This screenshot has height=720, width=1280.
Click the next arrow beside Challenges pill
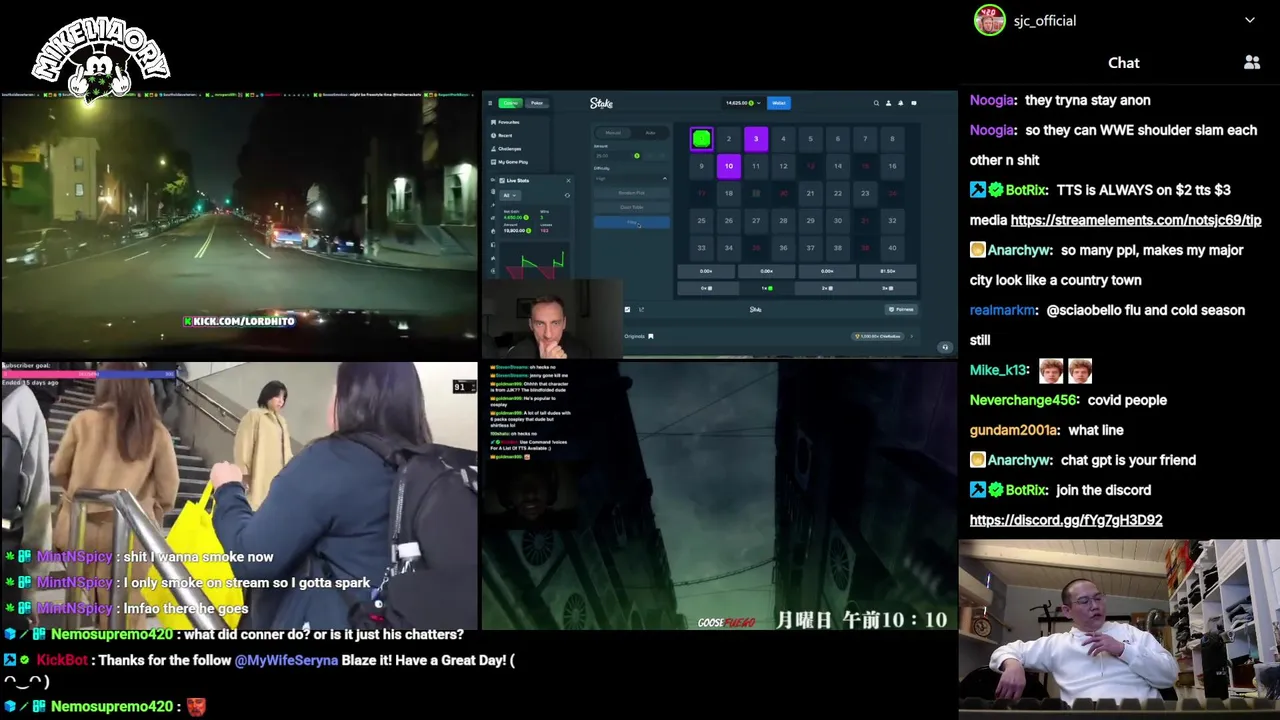click(x=912, y=336)
